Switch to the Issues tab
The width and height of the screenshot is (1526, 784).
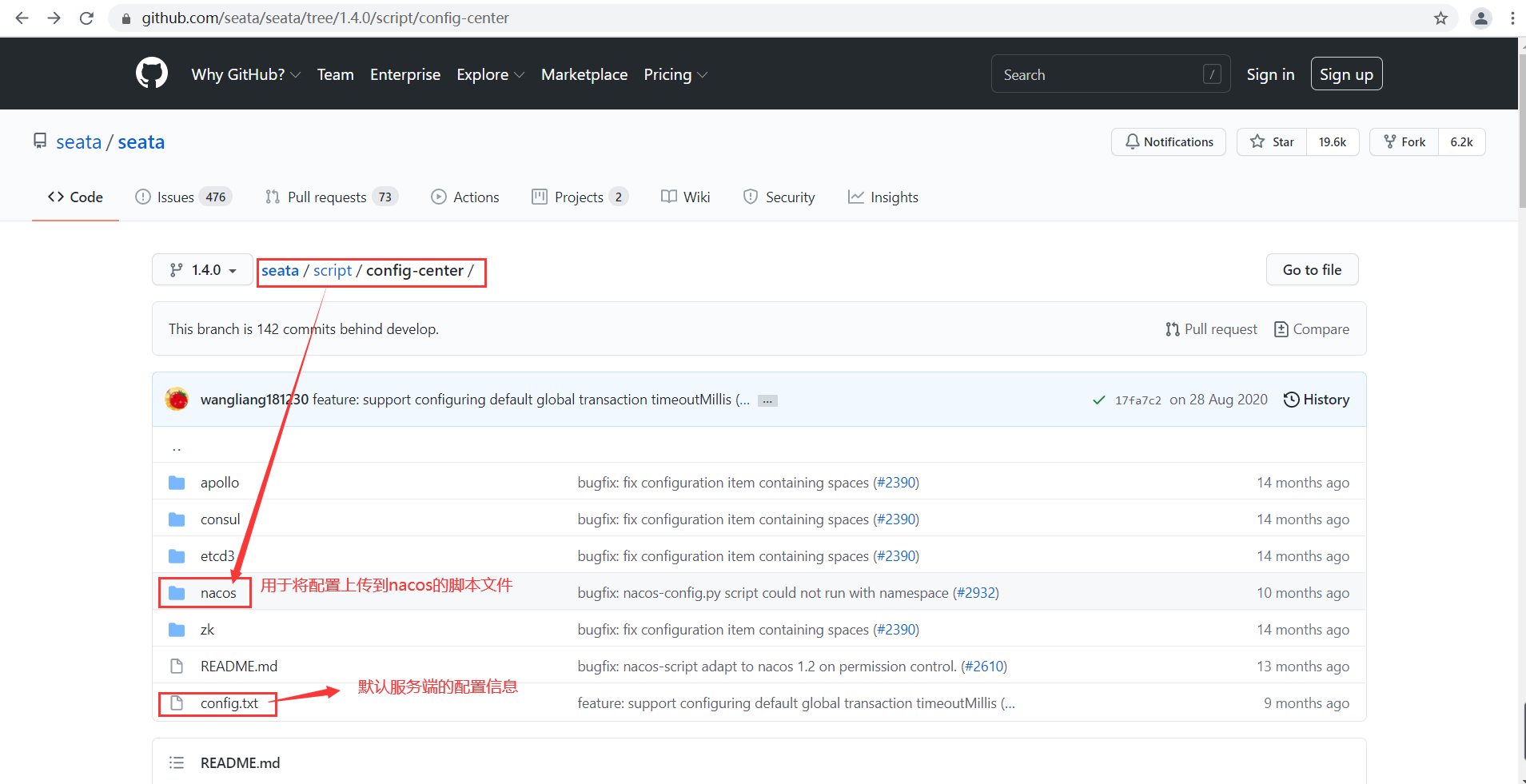click(x=183, y=197)
